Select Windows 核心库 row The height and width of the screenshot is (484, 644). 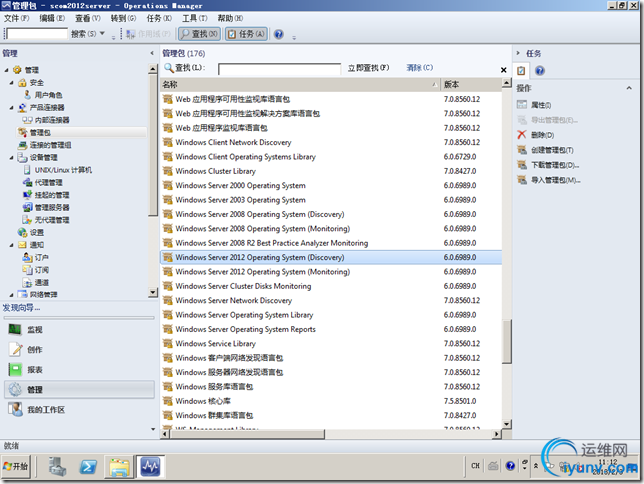click(x=331, y=401)
